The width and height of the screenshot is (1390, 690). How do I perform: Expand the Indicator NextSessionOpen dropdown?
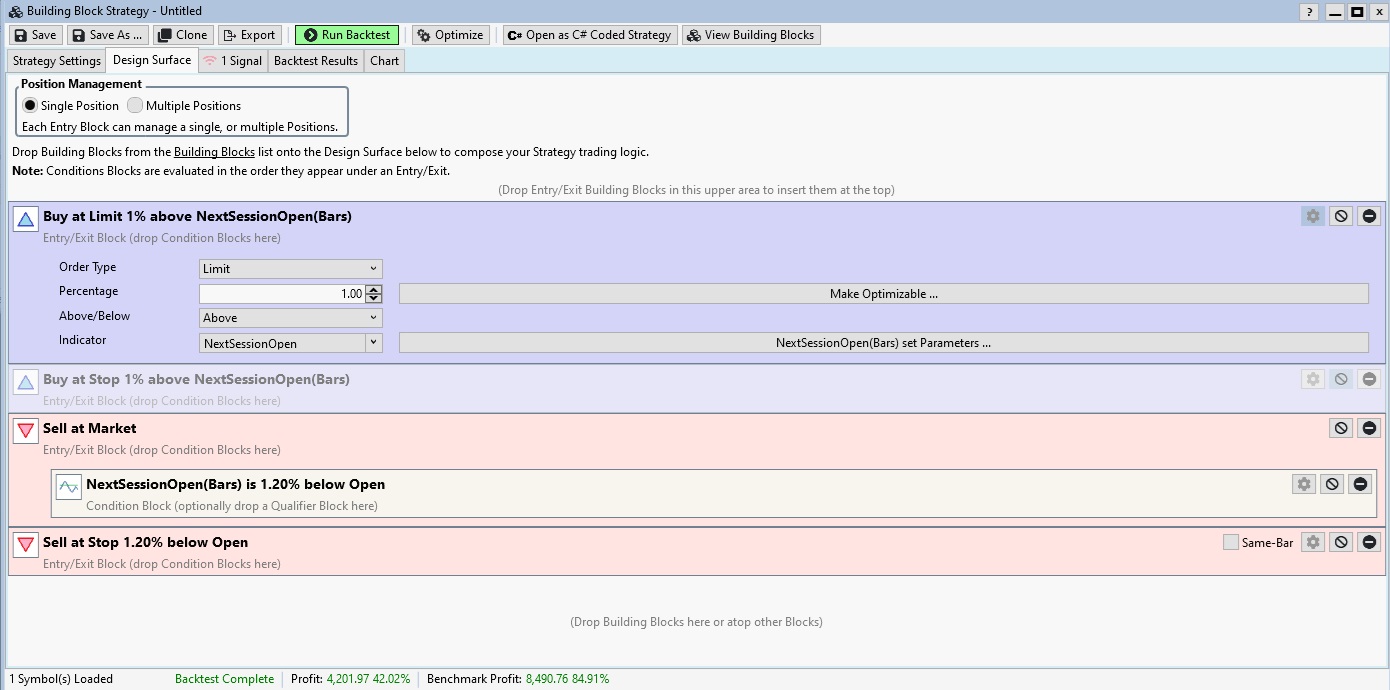(373, 343)
